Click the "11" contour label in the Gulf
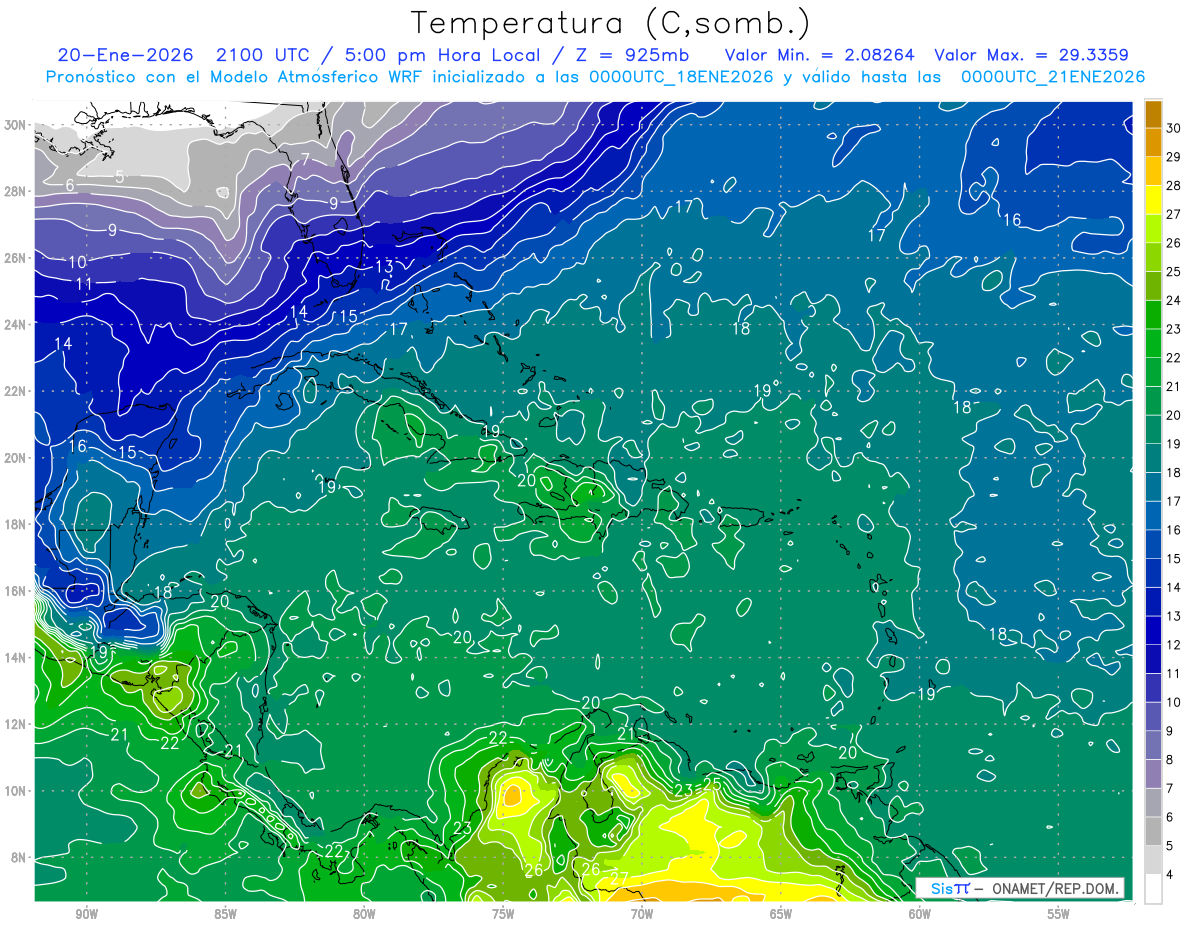The height and width of the screenshot is (927, 1200). (84, 284)
